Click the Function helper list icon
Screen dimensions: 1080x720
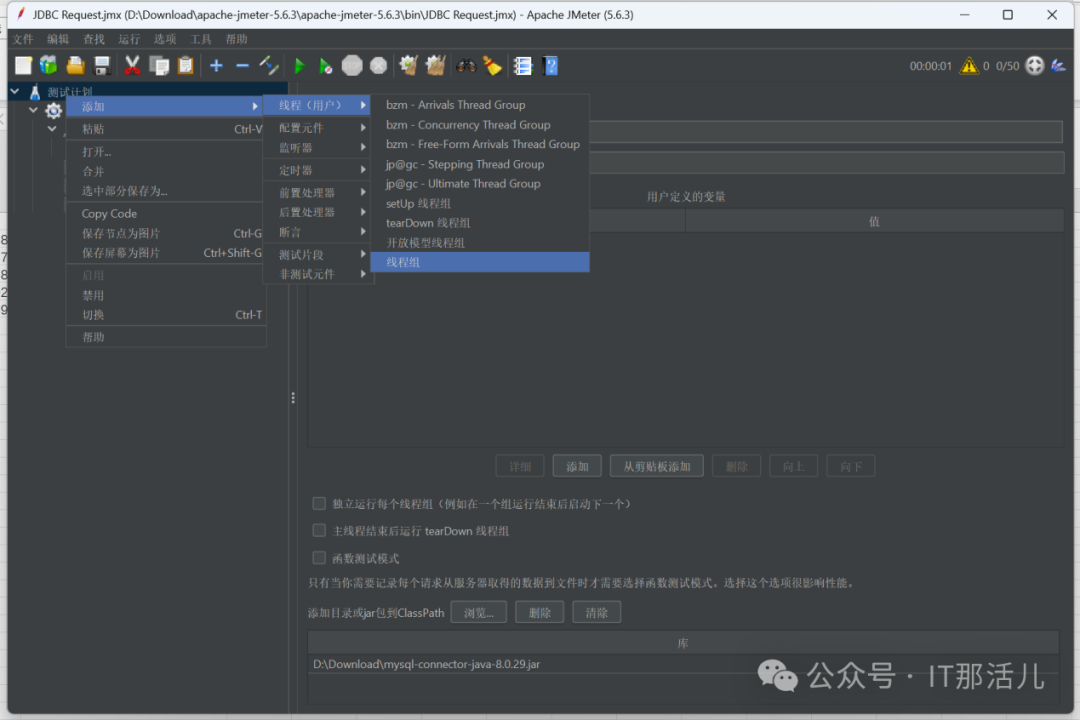click(523, 65)
